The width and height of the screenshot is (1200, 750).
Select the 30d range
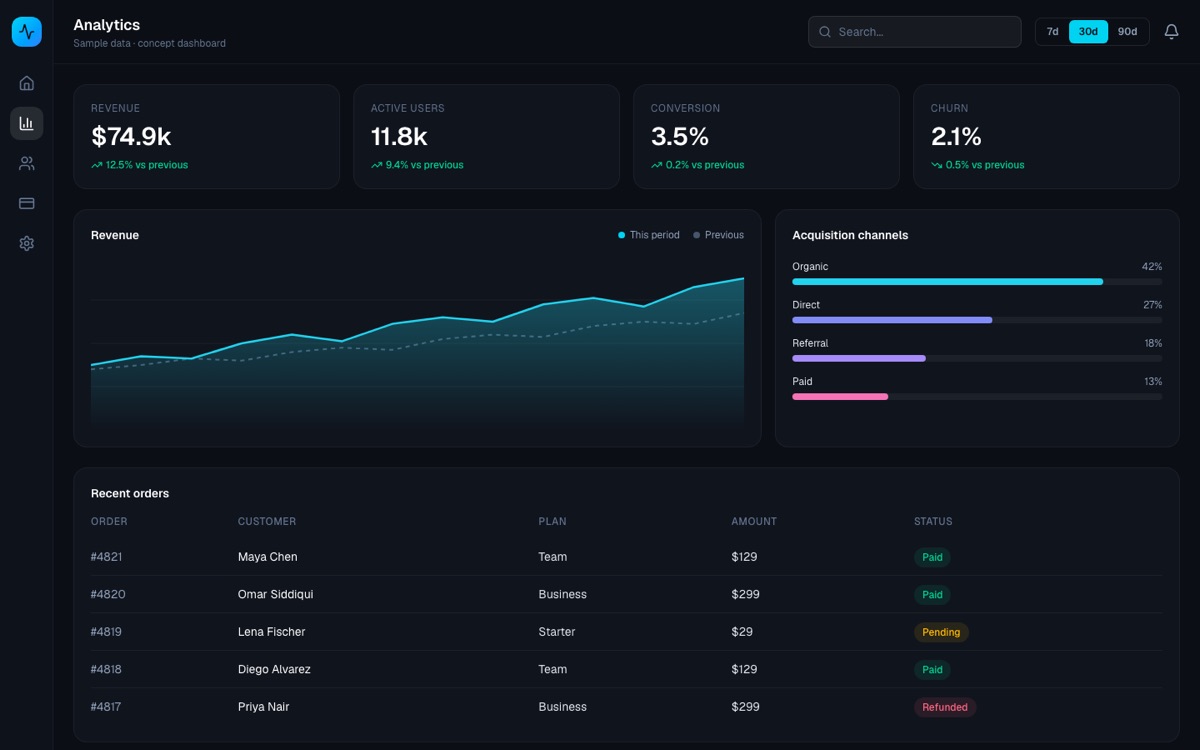[1088, 32]
